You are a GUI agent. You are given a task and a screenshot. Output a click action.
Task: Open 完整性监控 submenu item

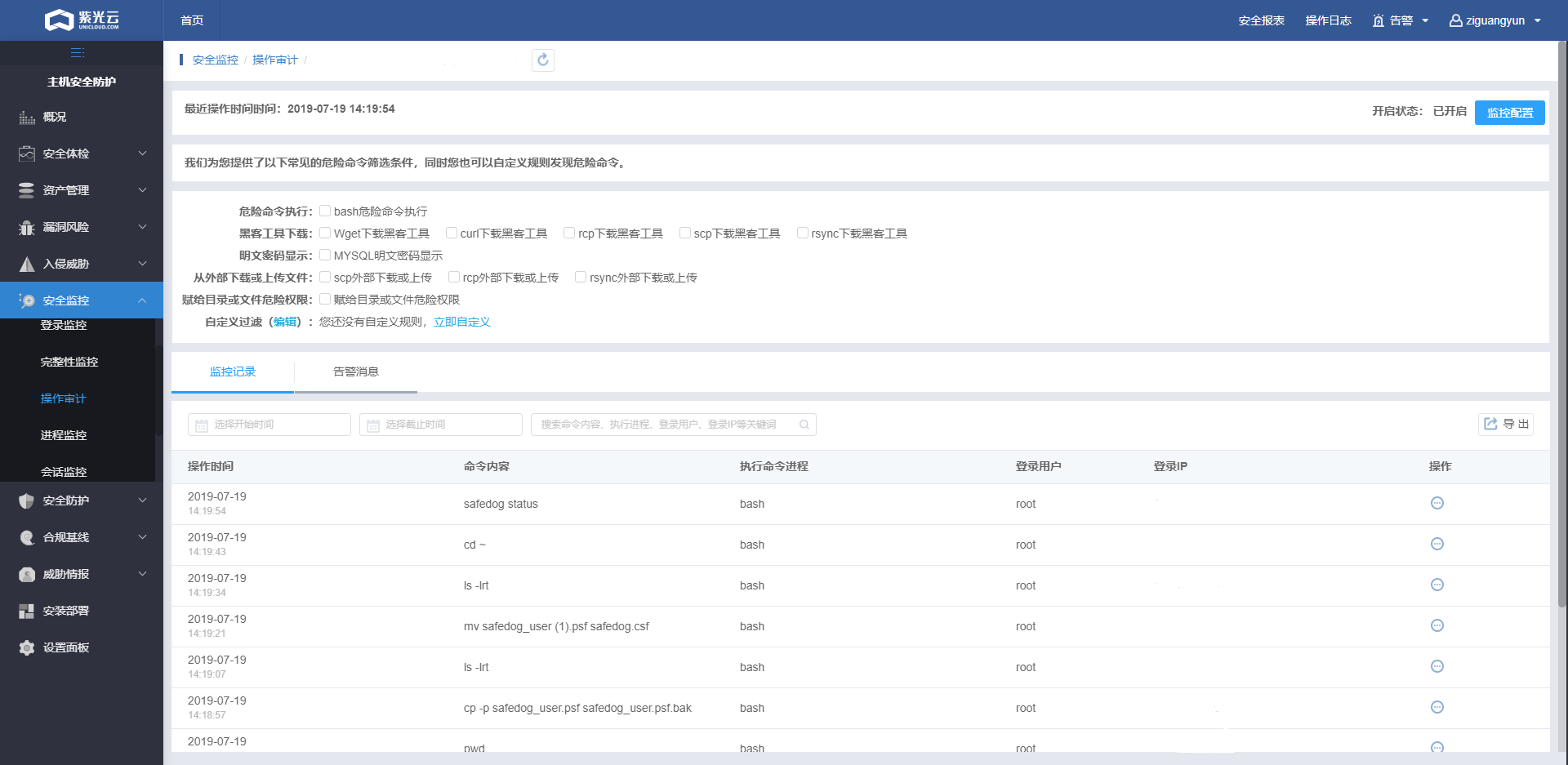(69, 362)
